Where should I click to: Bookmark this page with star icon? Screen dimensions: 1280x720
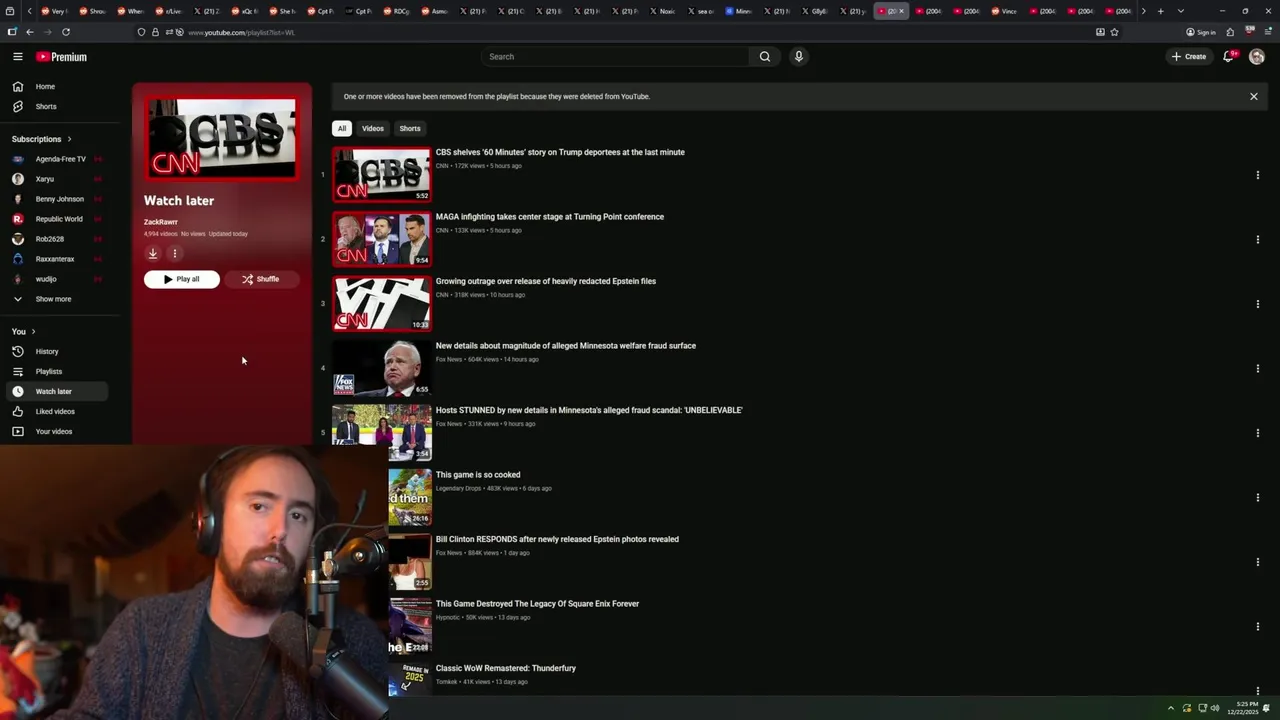pos(1114,32)
